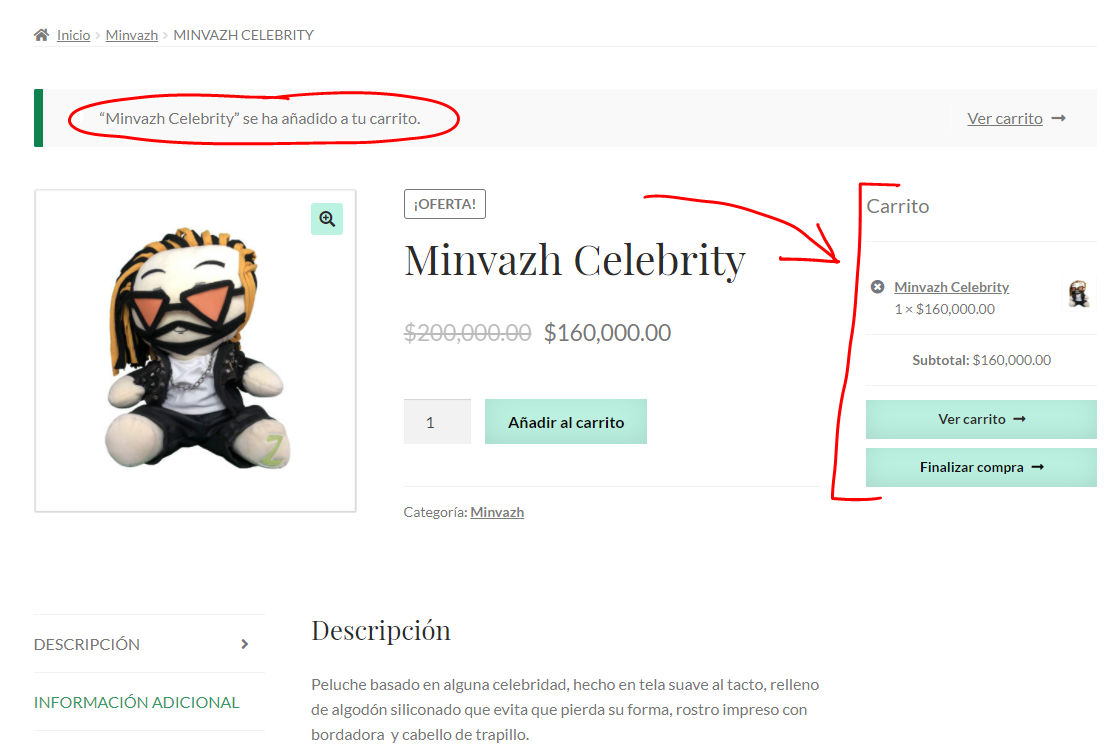
Task: Open the magnifier zoom icon on product image
Action: tap(327, 219)
